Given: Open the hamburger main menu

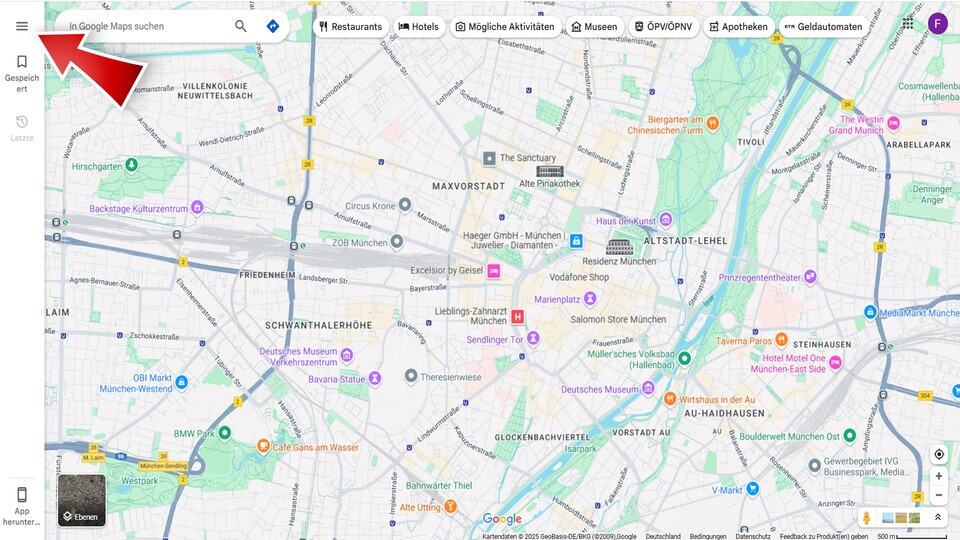Looking at the screenshot, I should pos(22,26).
